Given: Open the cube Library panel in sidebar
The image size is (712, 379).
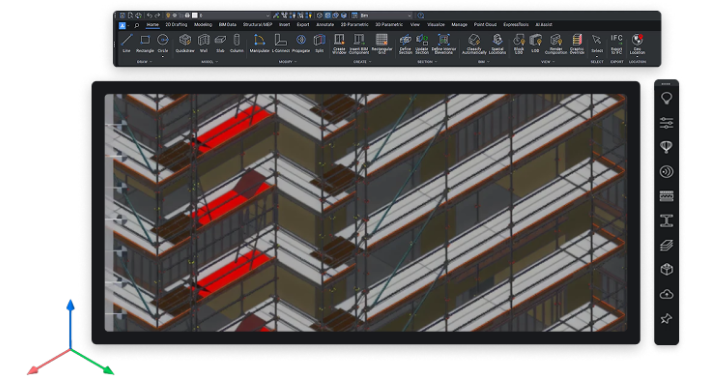Looking at the screenshot, I should pyautogui.click(x=666, y=270).
